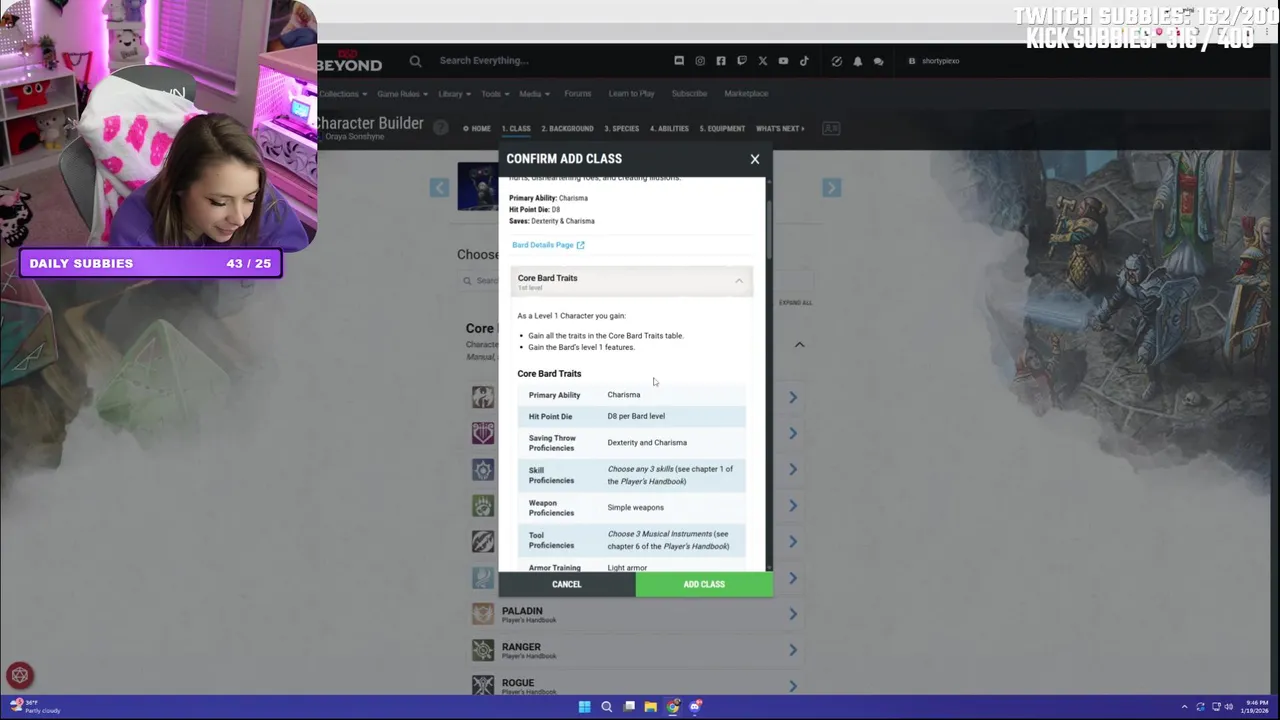Click the character sheet icon after What's Next
Screen dimensions: 1280x720
tap(831, 129)
